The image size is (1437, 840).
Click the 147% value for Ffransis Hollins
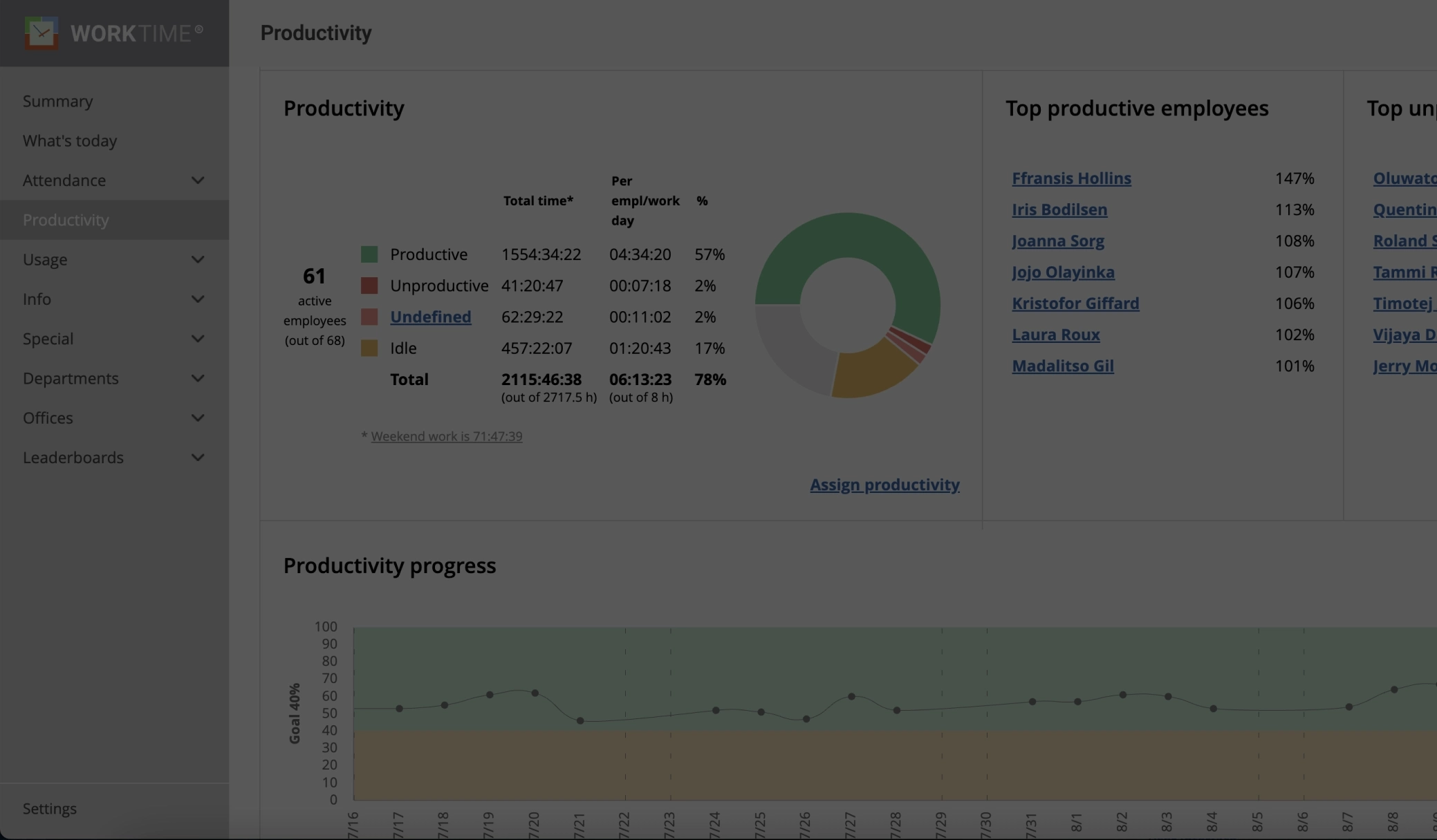coord(1295,178)
